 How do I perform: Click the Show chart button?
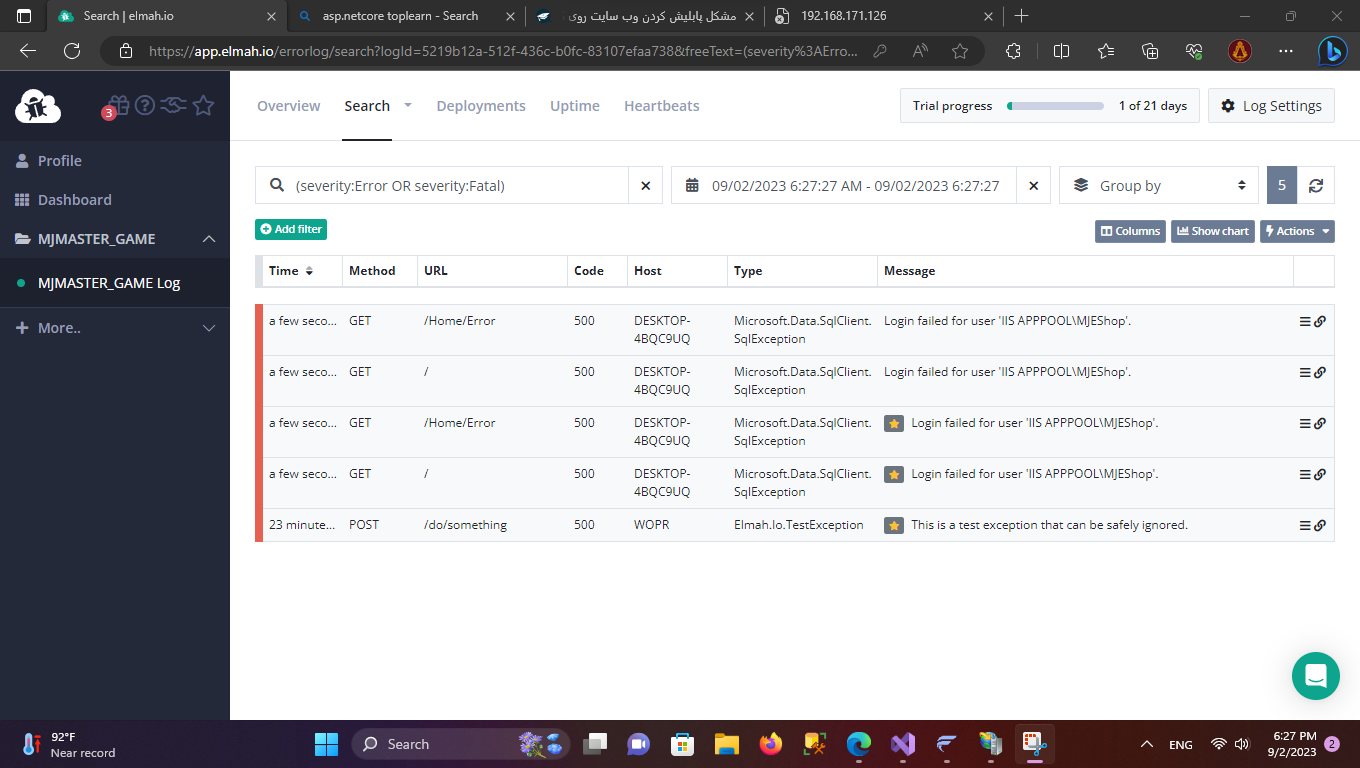pyautogui.click(x=1213, y=231)
